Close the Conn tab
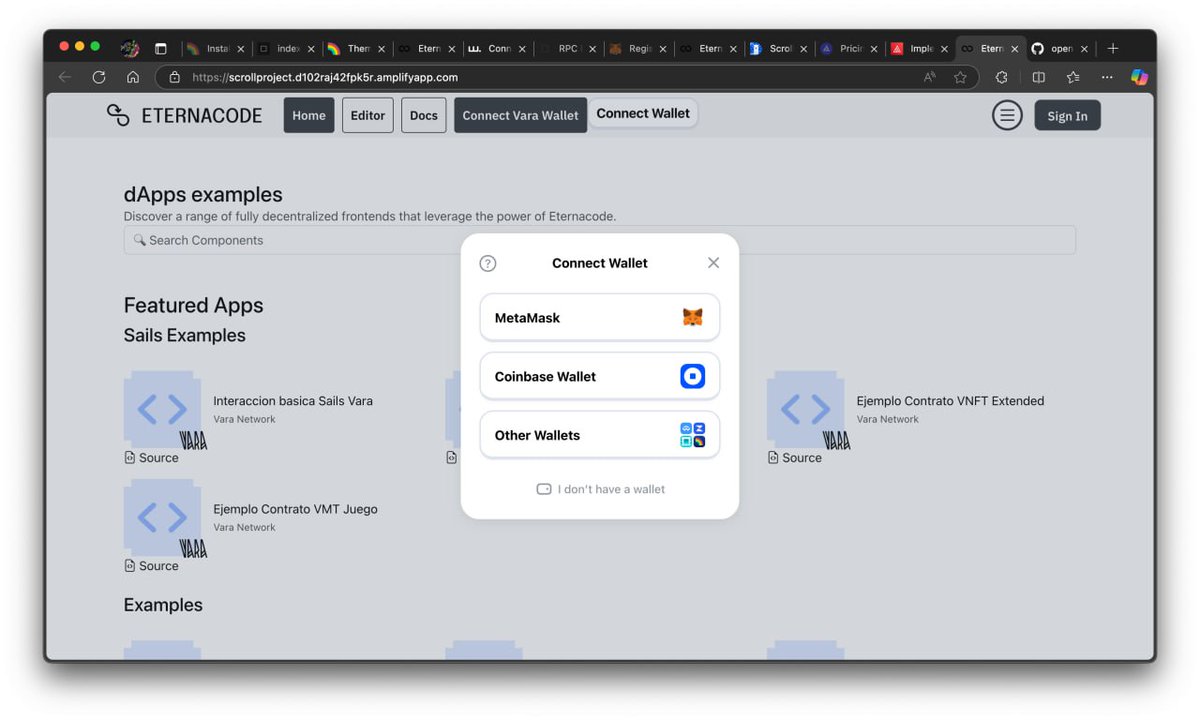 click(x=522, y=48)
